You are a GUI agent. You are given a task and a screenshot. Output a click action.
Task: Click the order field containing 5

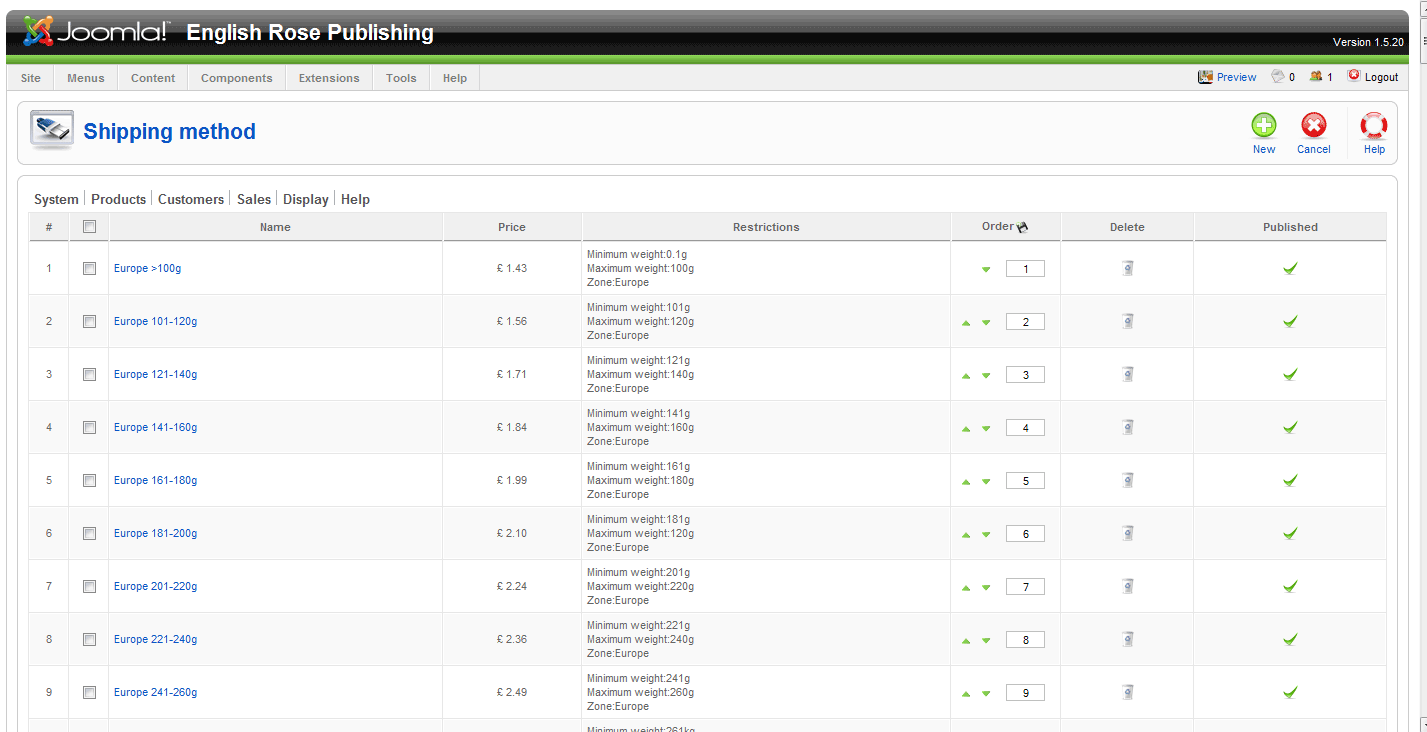(x=1025, y=480)
